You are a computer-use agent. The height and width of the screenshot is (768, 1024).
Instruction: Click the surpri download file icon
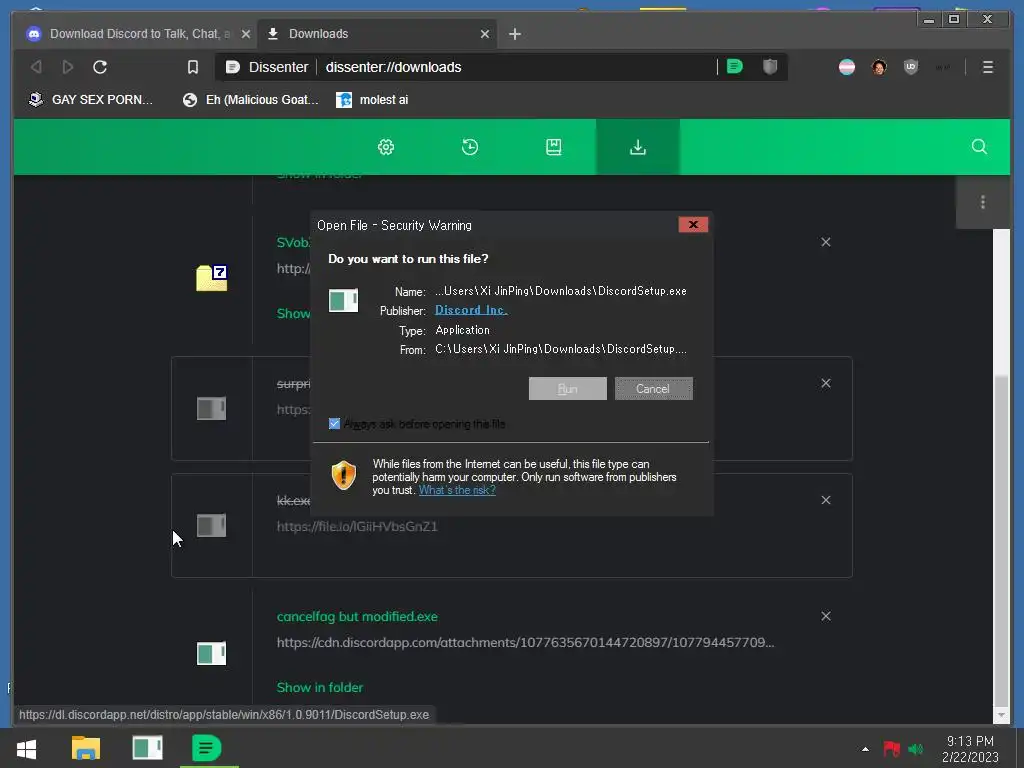pyautogui.click(x=212, y=409)
